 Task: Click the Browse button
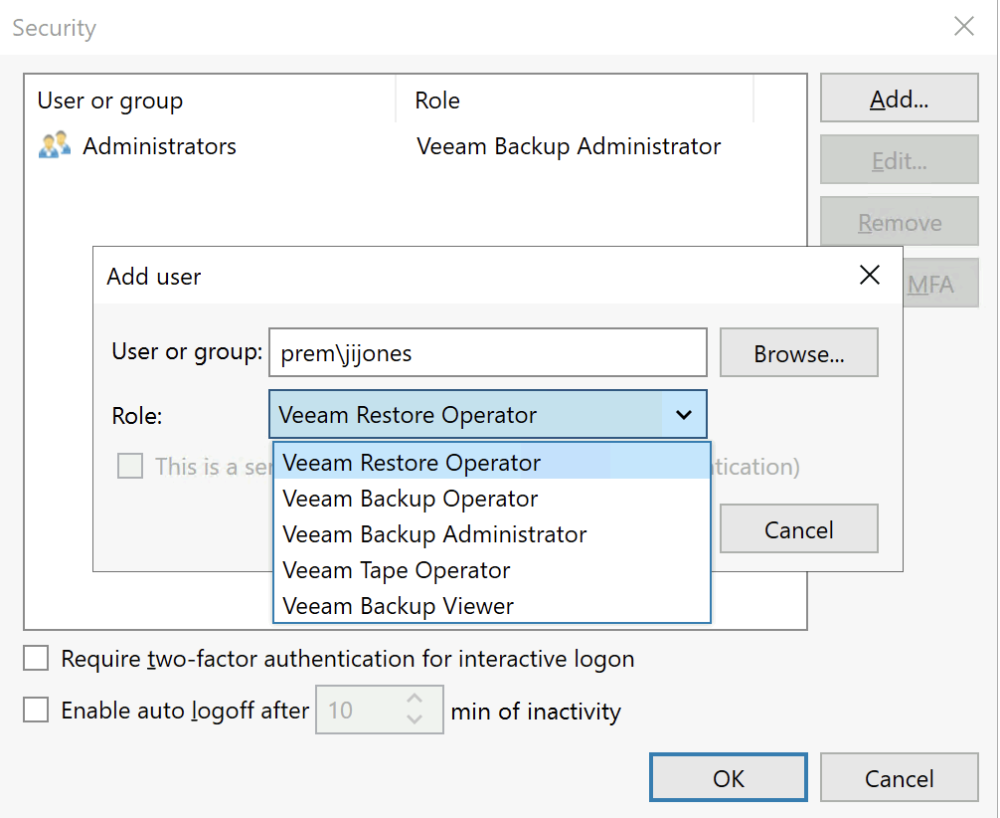(x=798, y=352)
